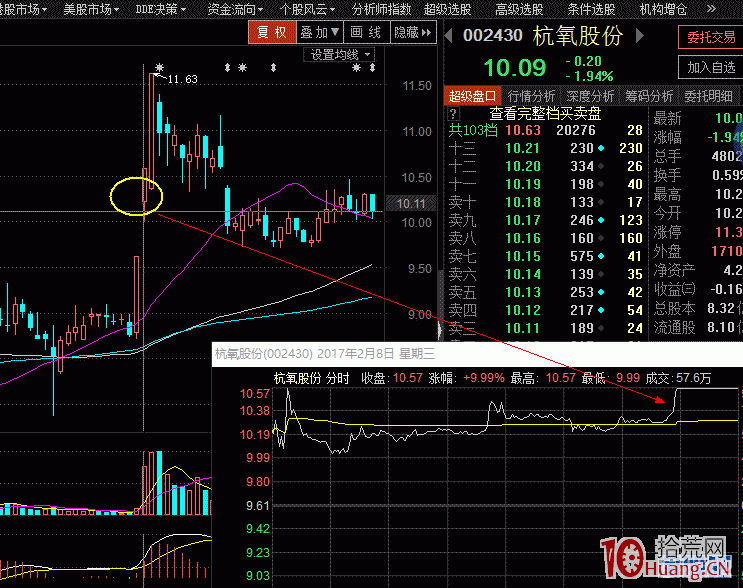Click the 11.63 high price label
Viewport: 743px width, 588px height.
182,79
